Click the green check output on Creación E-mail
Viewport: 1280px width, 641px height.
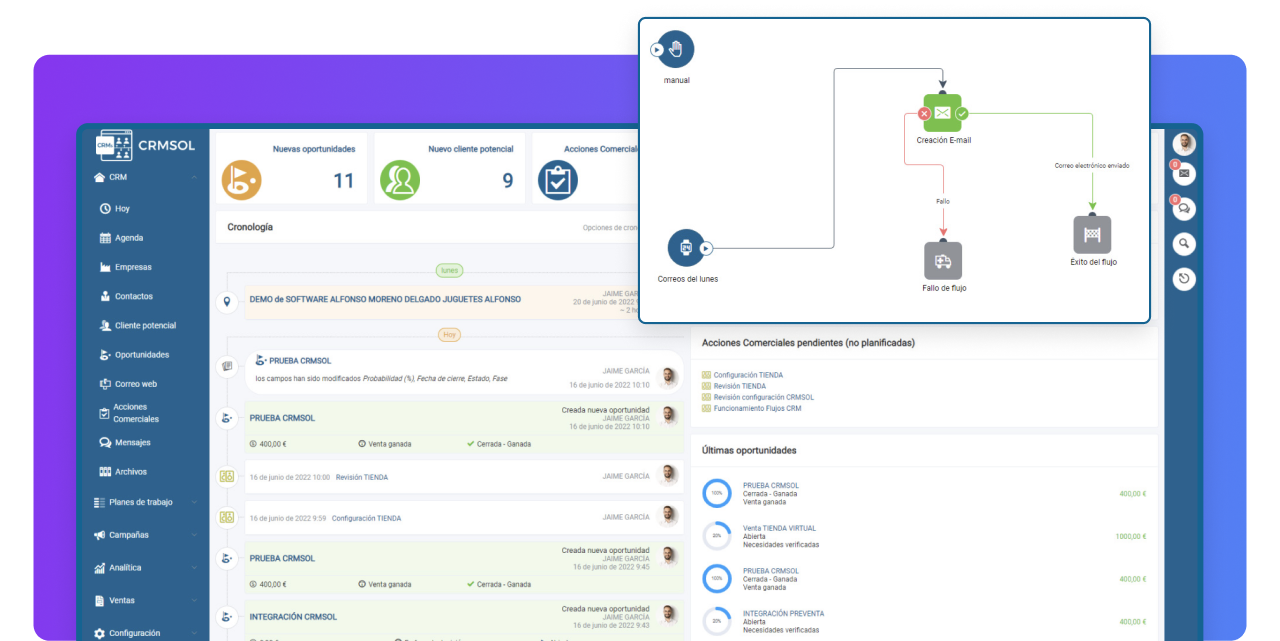pos(962,114)
